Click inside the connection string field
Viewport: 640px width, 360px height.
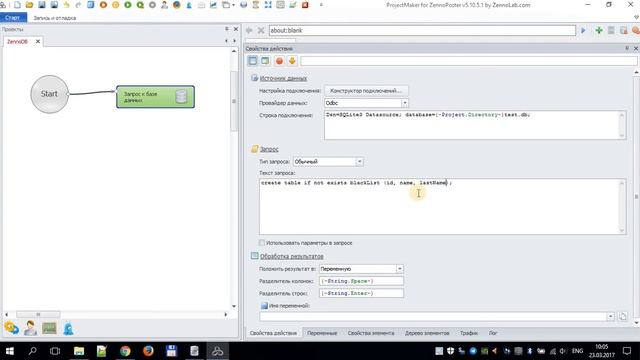pyautogui.click(x=475, y=125)
